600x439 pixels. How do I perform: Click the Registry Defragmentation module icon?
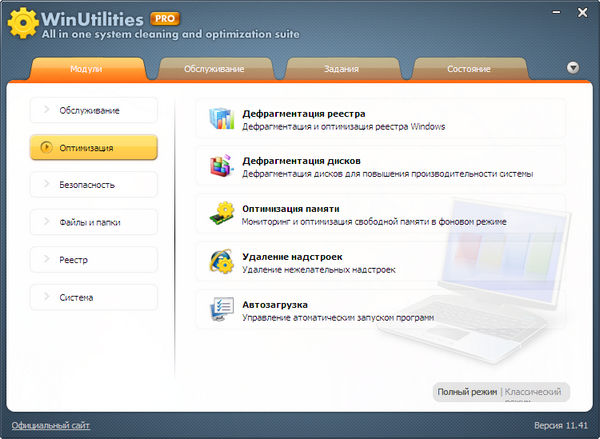coord(220,120)
